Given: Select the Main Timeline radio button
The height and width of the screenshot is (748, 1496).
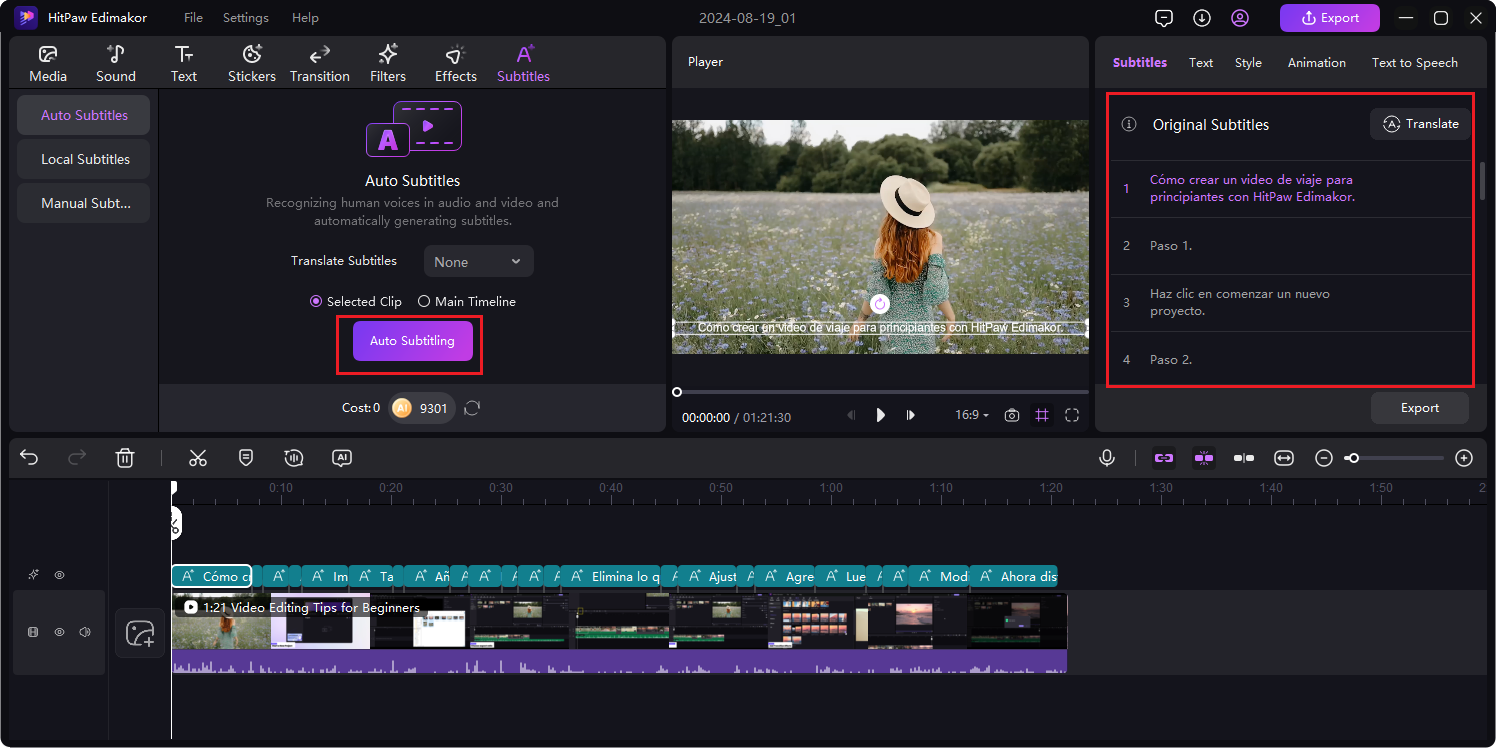Looking at the screenshot, I should (x=424, y=301).
